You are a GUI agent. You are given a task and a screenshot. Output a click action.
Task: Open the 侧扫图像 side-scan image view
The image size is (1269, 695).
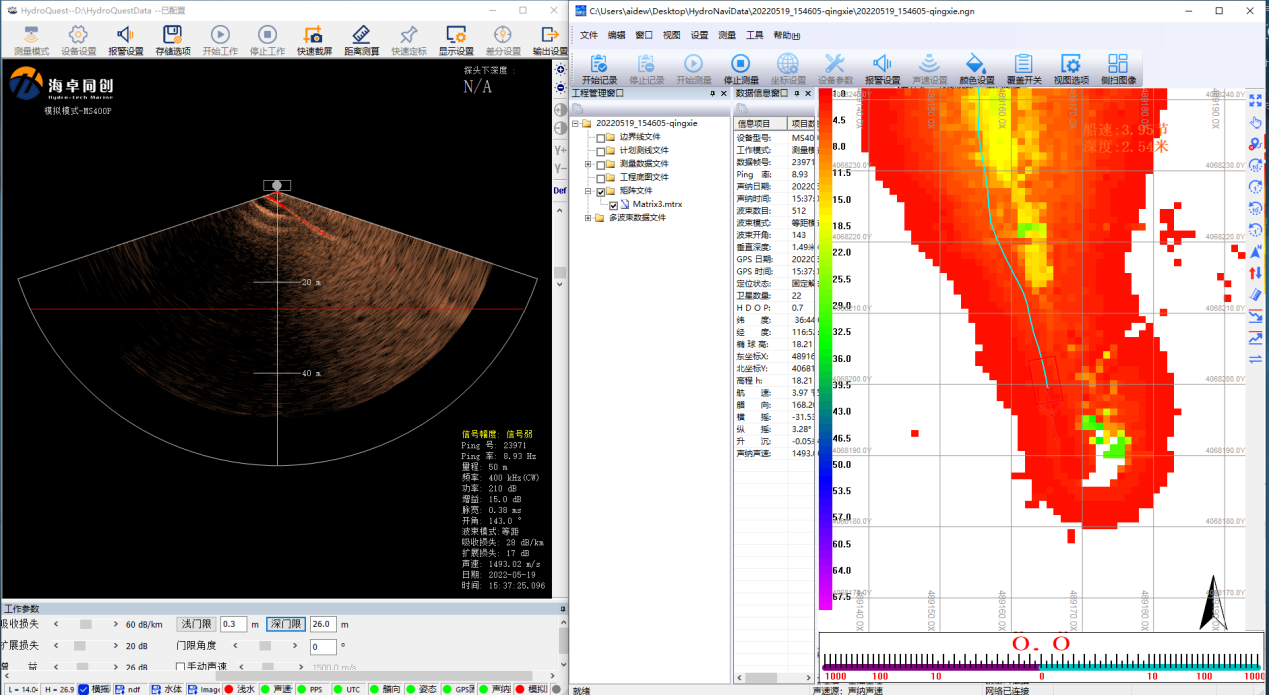point(1118,68)
